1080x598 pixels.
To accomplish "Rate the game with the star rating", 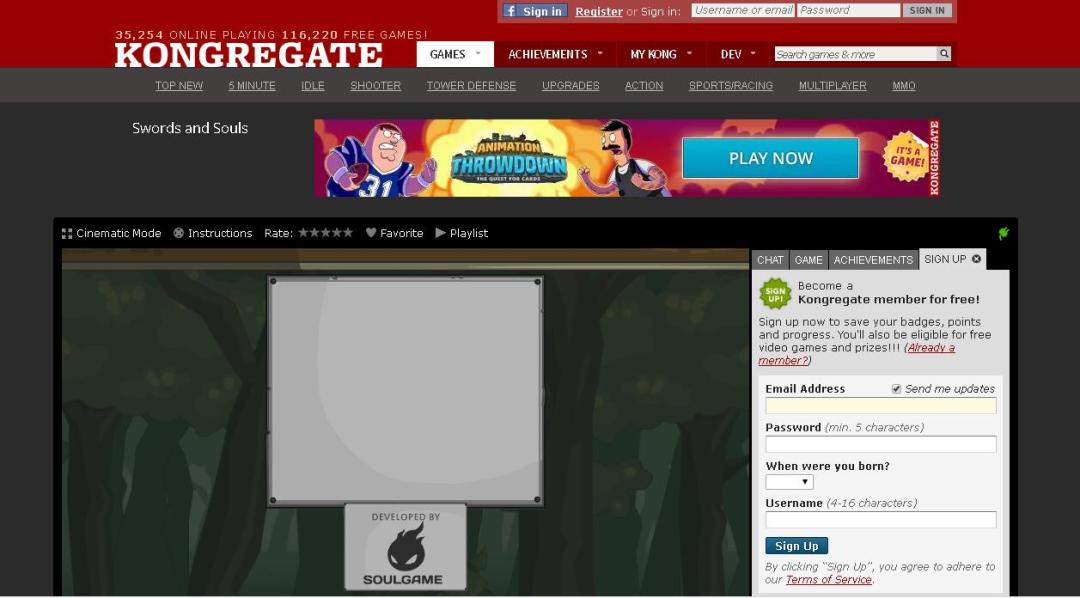I will [326, 233].
